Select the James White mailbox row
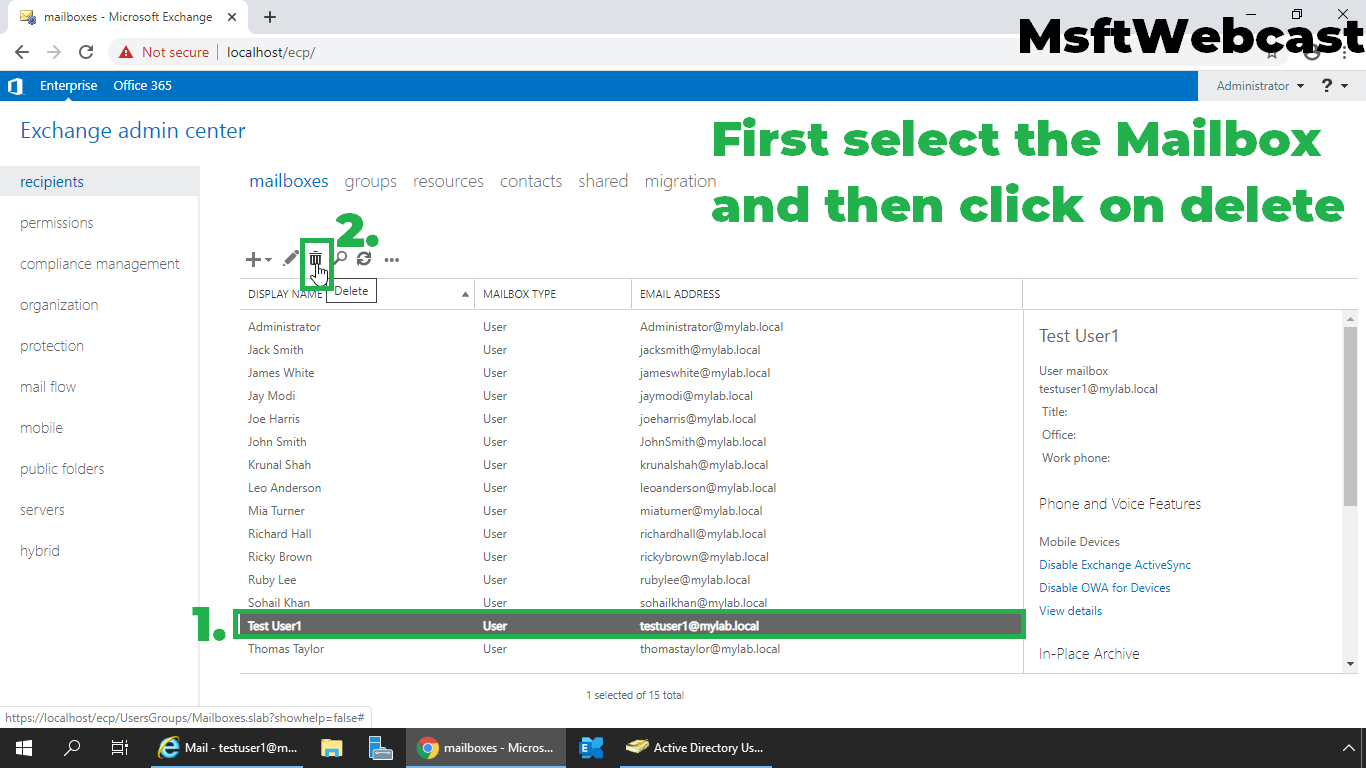The height and width of the screenshot is (768, 1366). [631, 373]
